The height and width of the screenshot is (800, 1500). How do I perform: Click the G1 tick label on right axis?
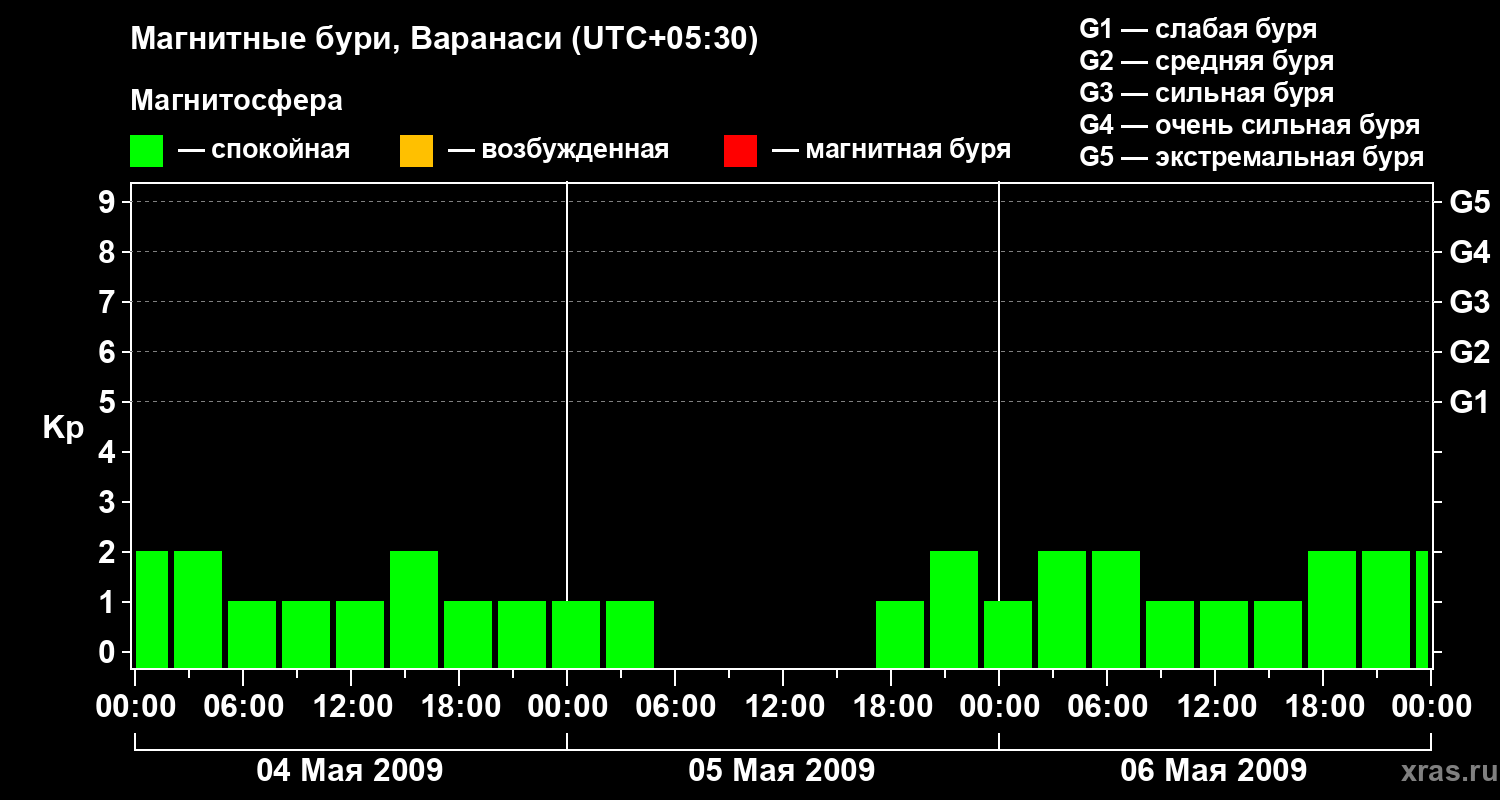(x=1469, y=402)
